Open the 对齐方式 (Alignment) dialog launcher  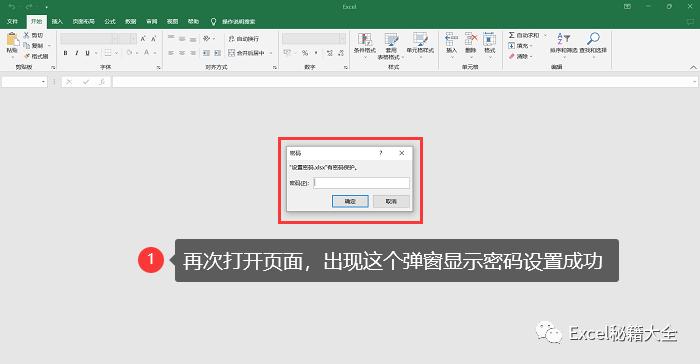coord(275,67)
